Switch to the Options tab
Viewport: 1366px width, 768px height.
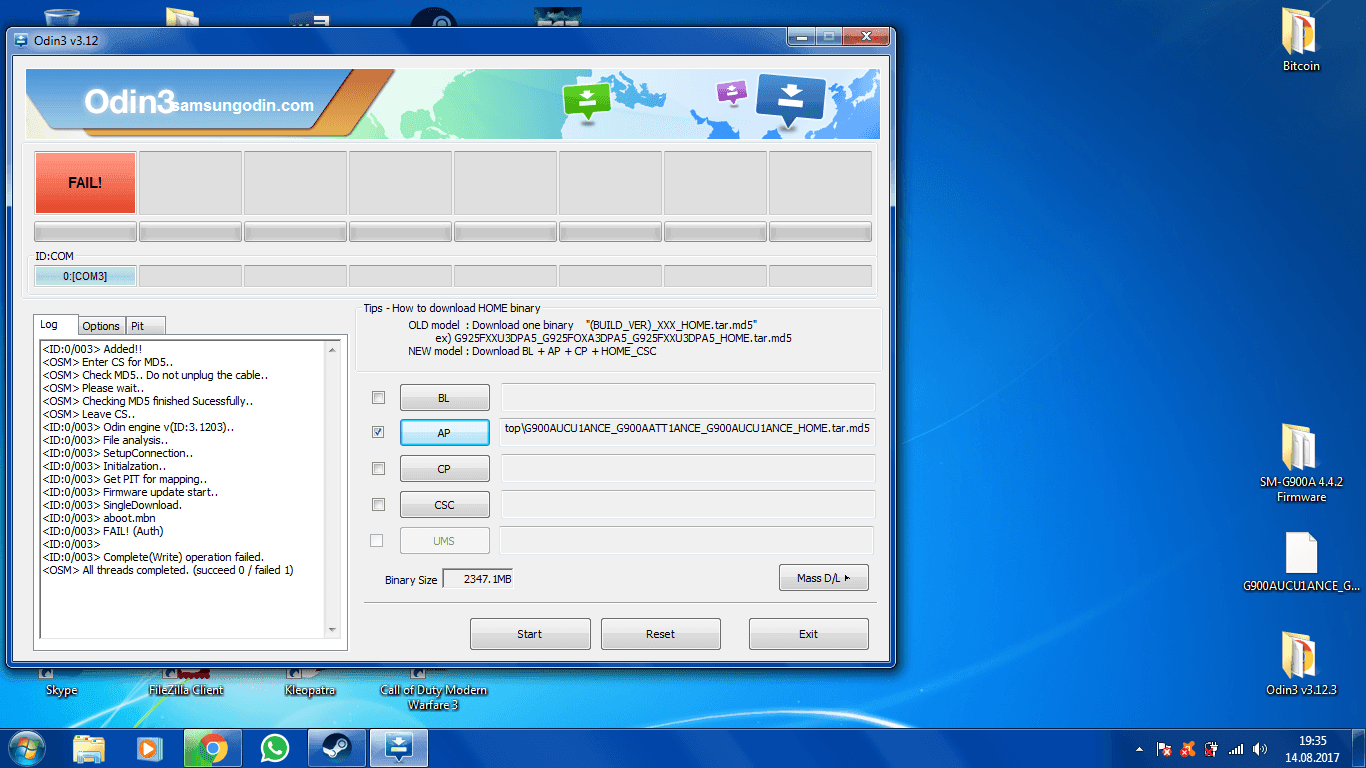click(x=101, y=326)
